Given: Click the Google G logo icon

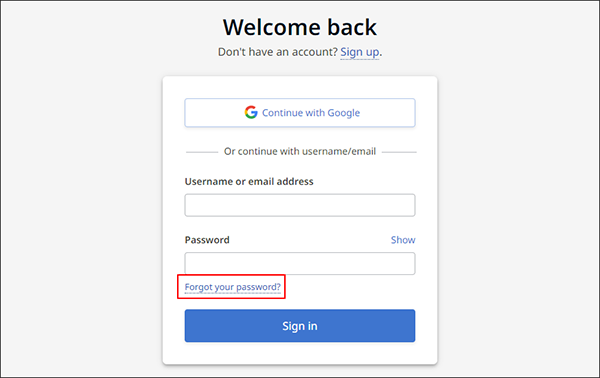Looking at the screenshot, I should 251,112.
